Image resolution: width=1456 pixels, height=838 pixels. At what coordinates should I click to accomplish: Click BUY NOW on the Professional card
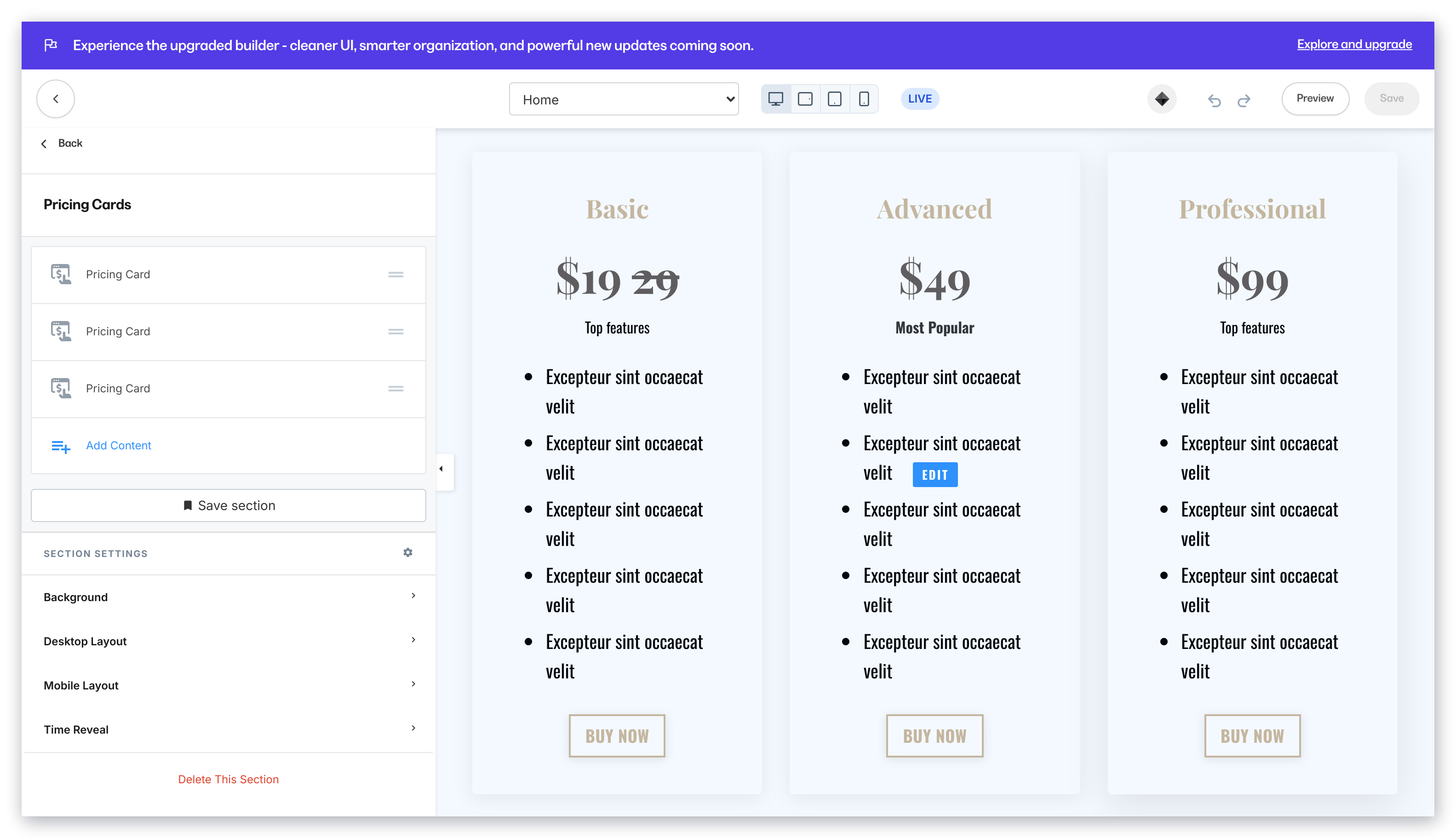tap(1252, 735)
